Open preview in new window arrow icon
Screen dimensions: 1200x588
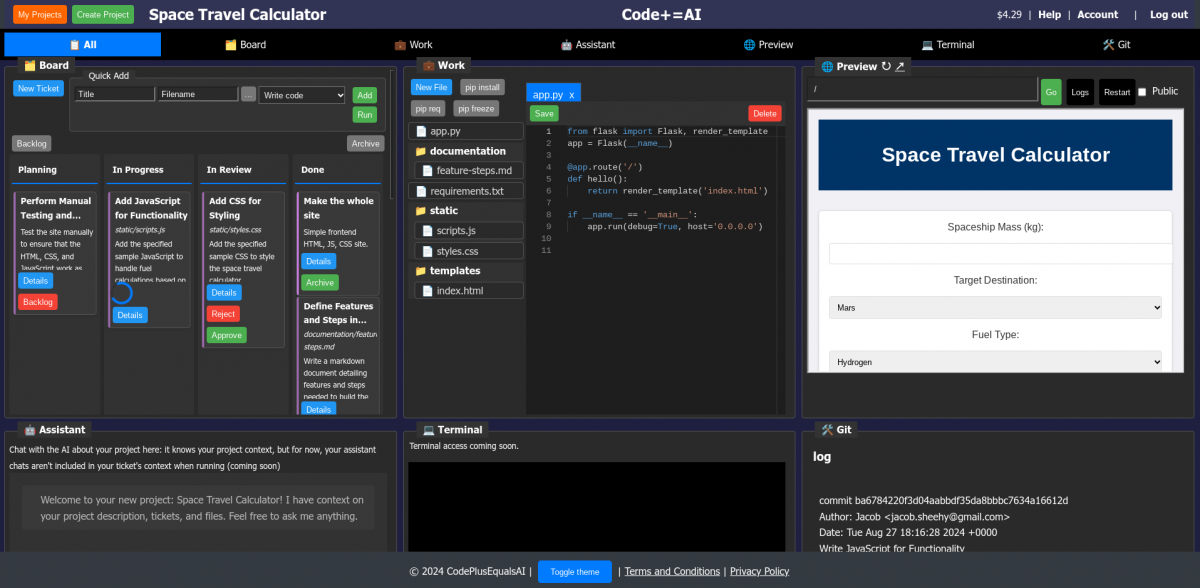(x=900, y=66)
